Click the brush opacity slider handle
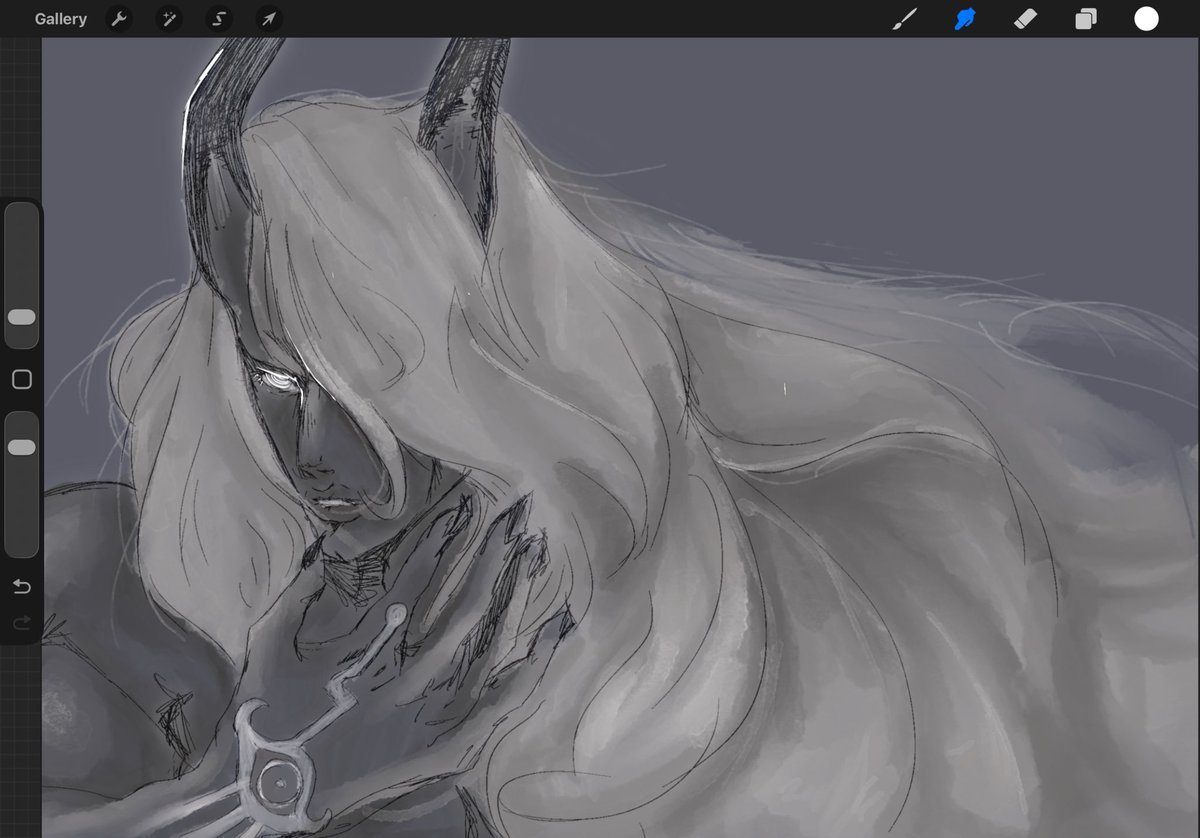 (x=22, y=447)
